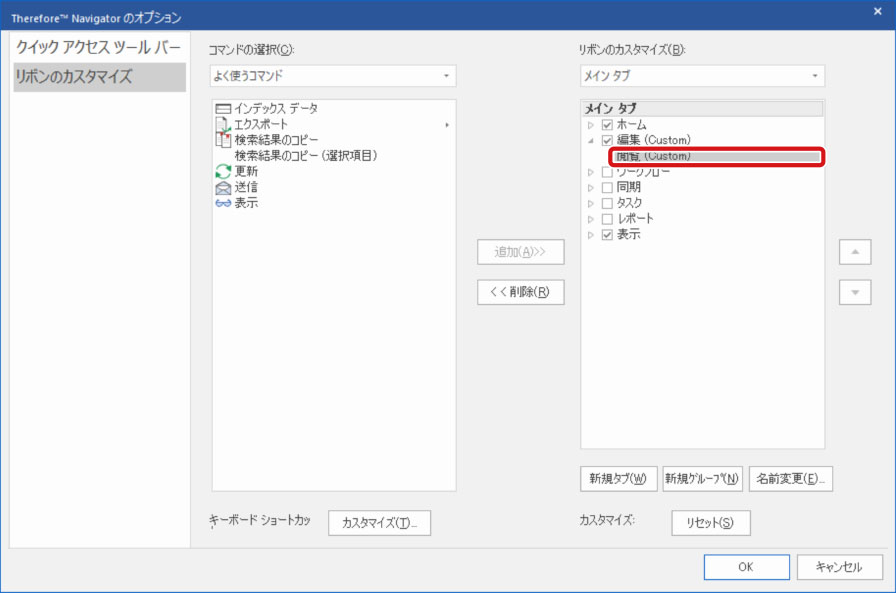Enable the 同期 tab checkbox
896x593 pixels.
point(607,187)
